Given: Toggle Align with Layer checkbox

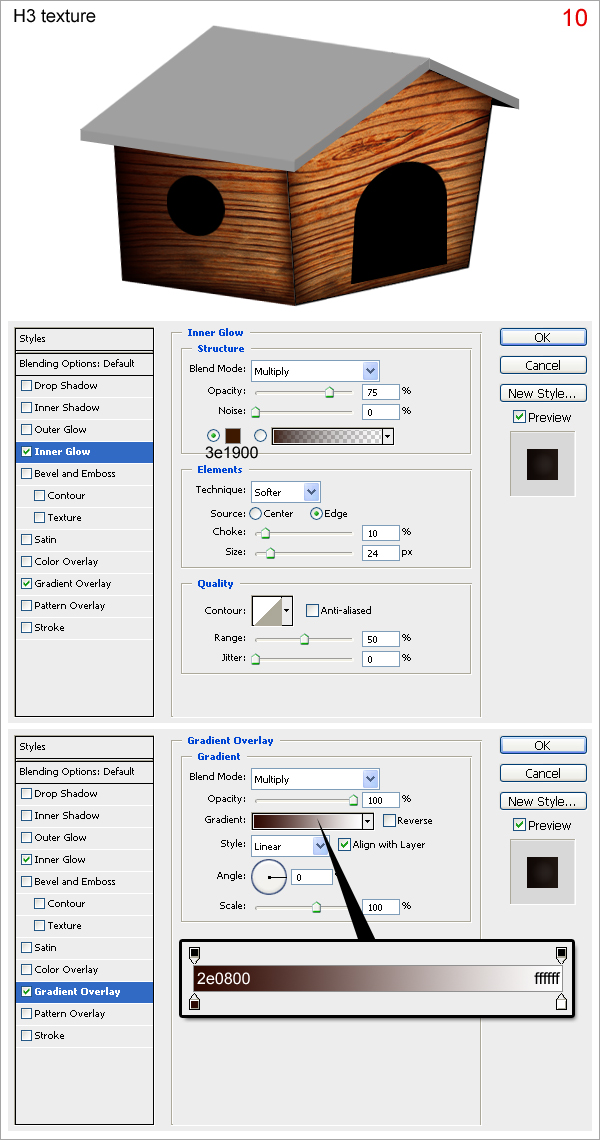Looking at the screenshot, I should click(x=345, y=844).
